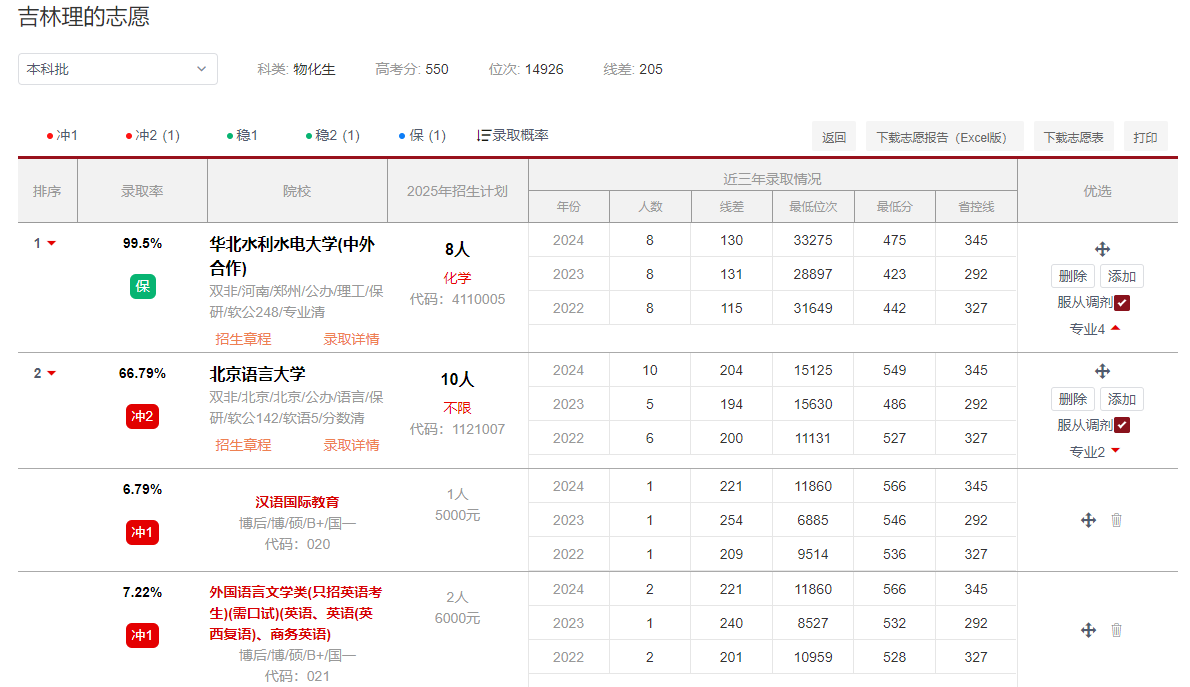Delete 外国语言文学类 major with trash icon
Viewport: 1190px width, 687px height.
click(x=1117, y=630)
